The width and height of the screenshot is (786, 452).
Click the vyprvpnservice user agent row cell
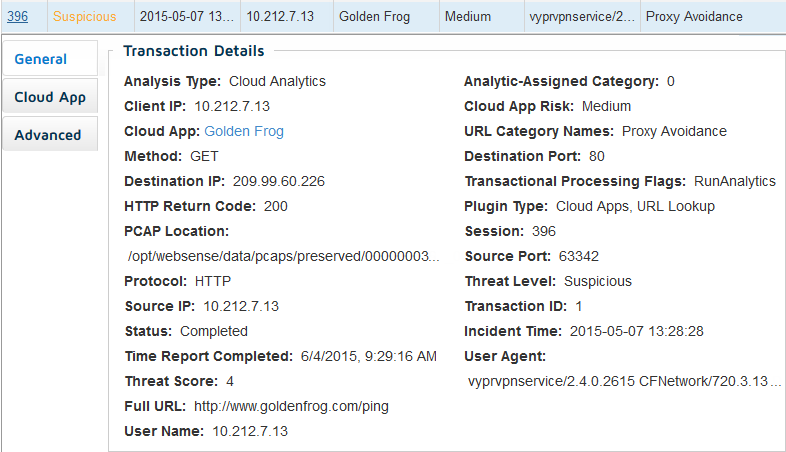pos(582,17)
